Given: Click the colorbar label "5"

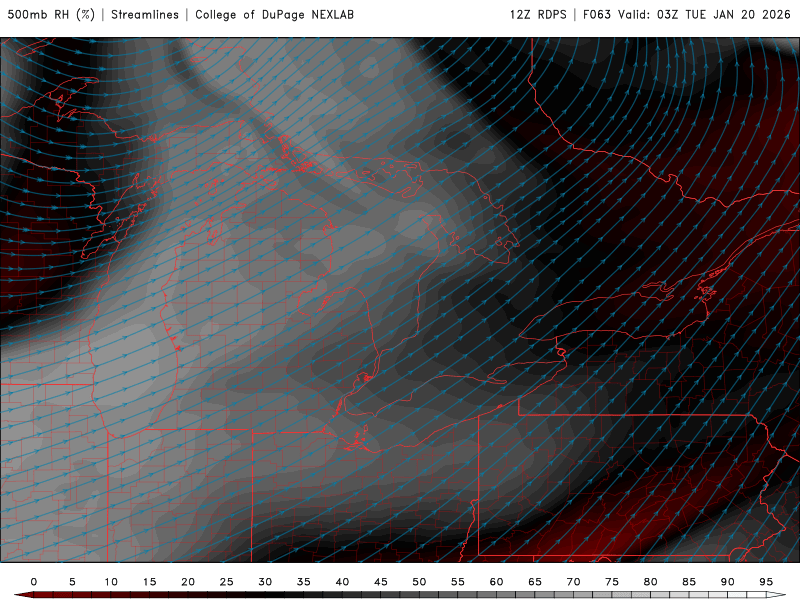Looking at the screenshot, I should (72, 582).
